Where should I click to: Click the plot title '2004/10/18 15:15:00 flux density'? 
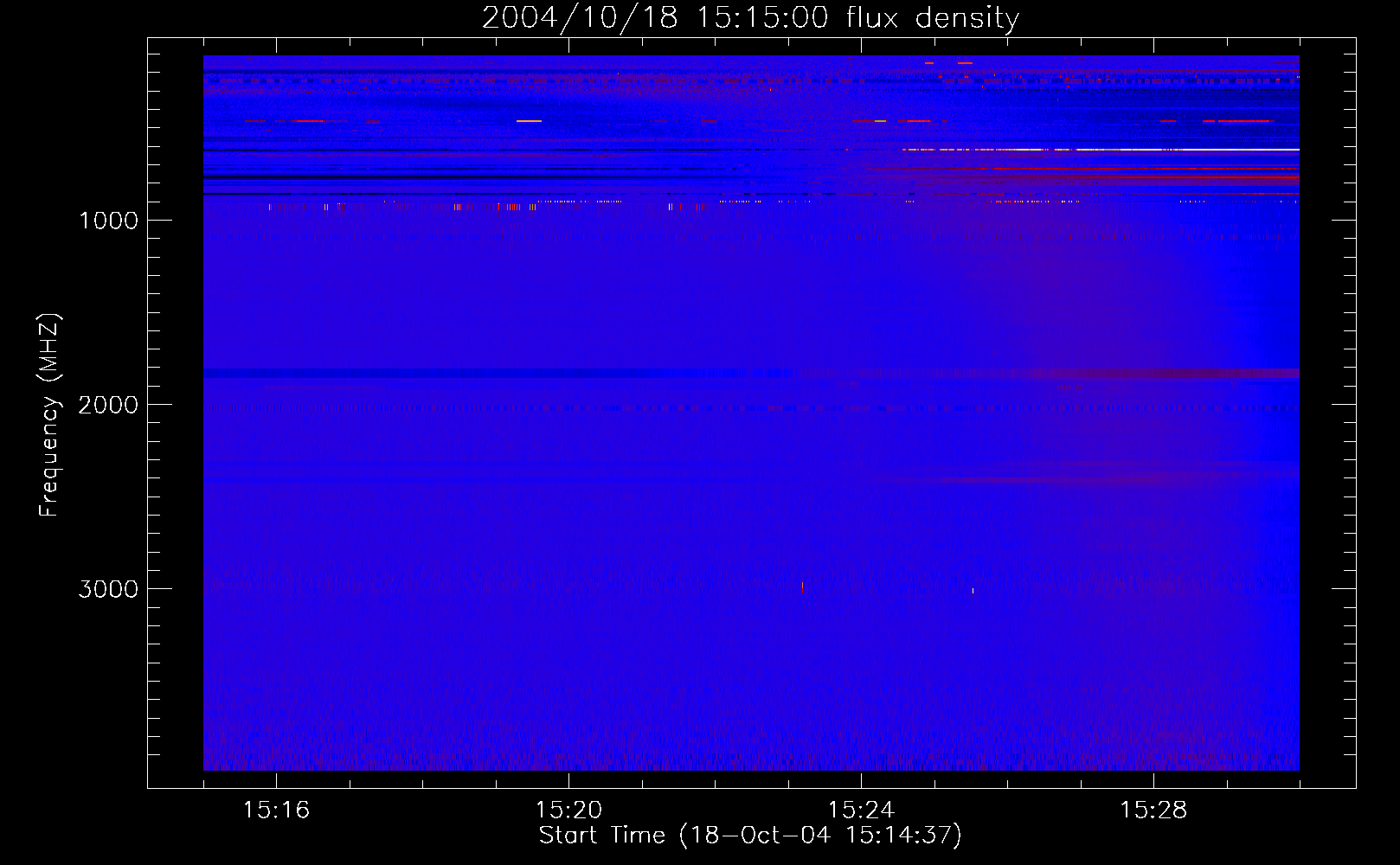750,17
